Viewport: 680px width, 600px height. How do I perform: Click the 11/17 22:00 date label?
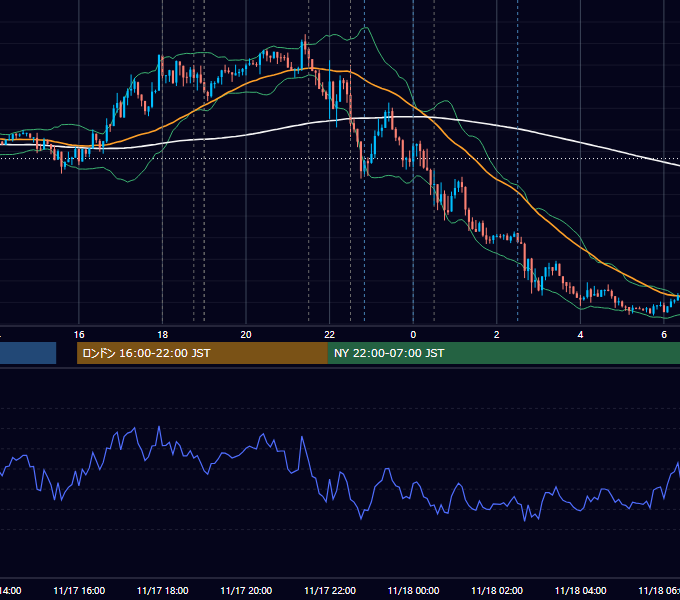point(330,591)
